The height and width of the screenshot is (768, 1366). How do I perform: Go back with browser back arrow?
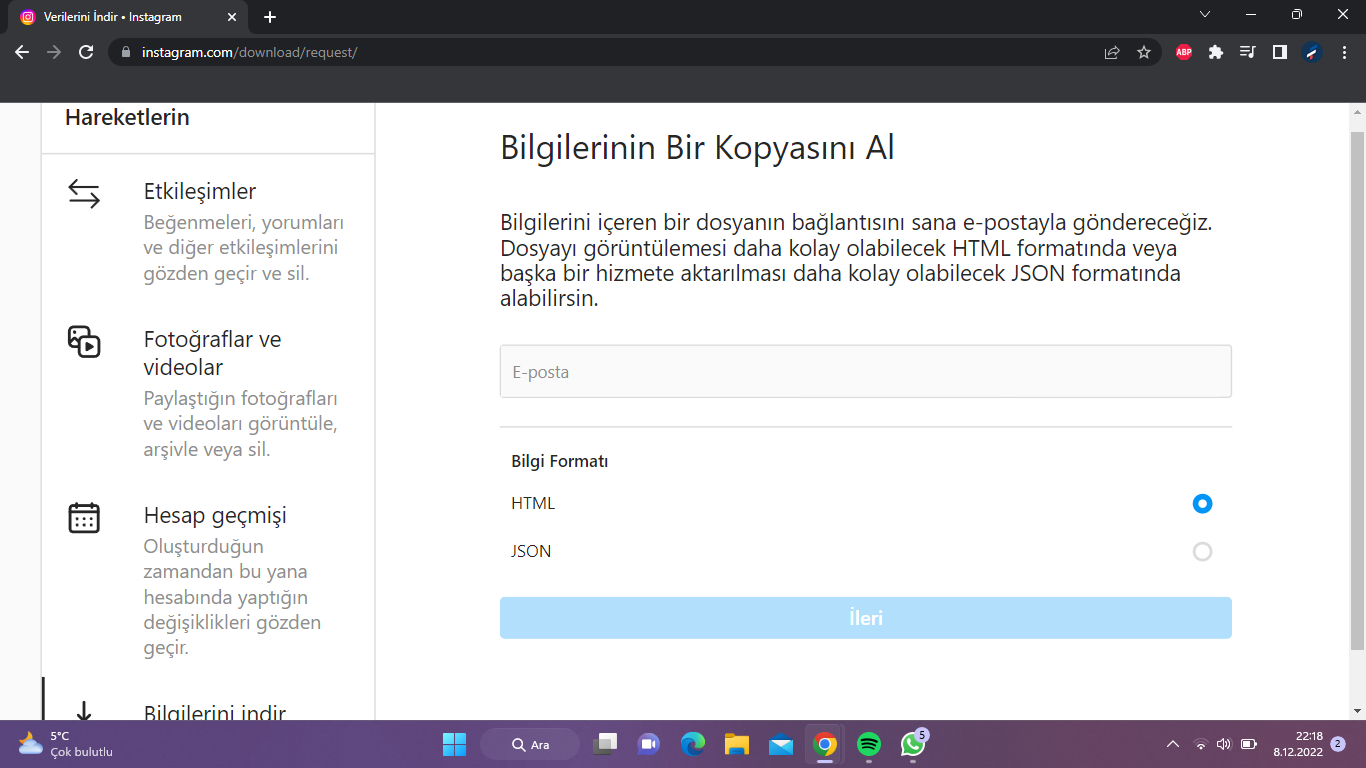tap(22, 52)
